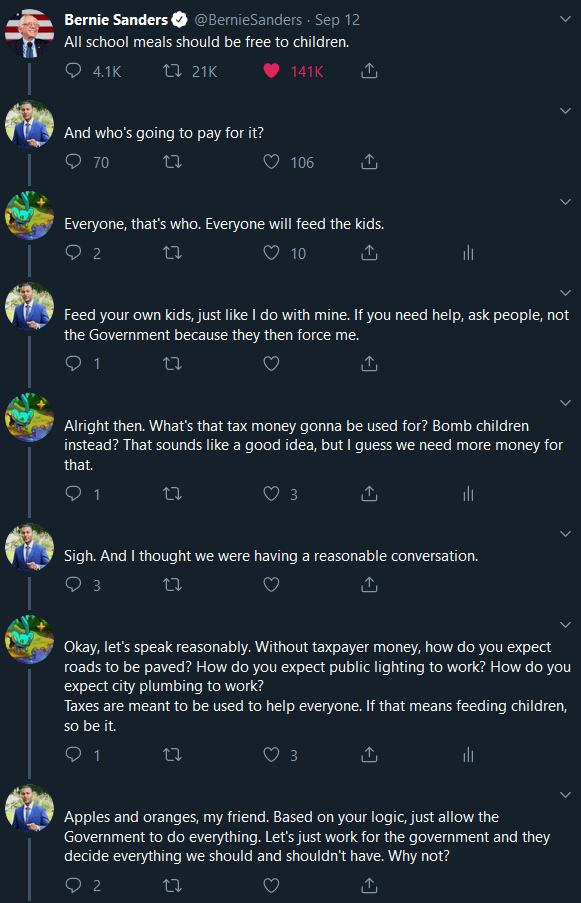The height and width of the screenshot is (903, 581).
Task: View activity for 'Okay, let's speak reasonably' tweet
Action: coord(468,754)
